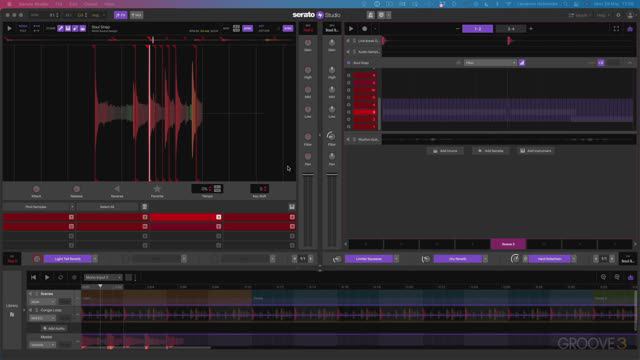Open the Filter automation dropdown
640x360 pixels.
point(490,63)
